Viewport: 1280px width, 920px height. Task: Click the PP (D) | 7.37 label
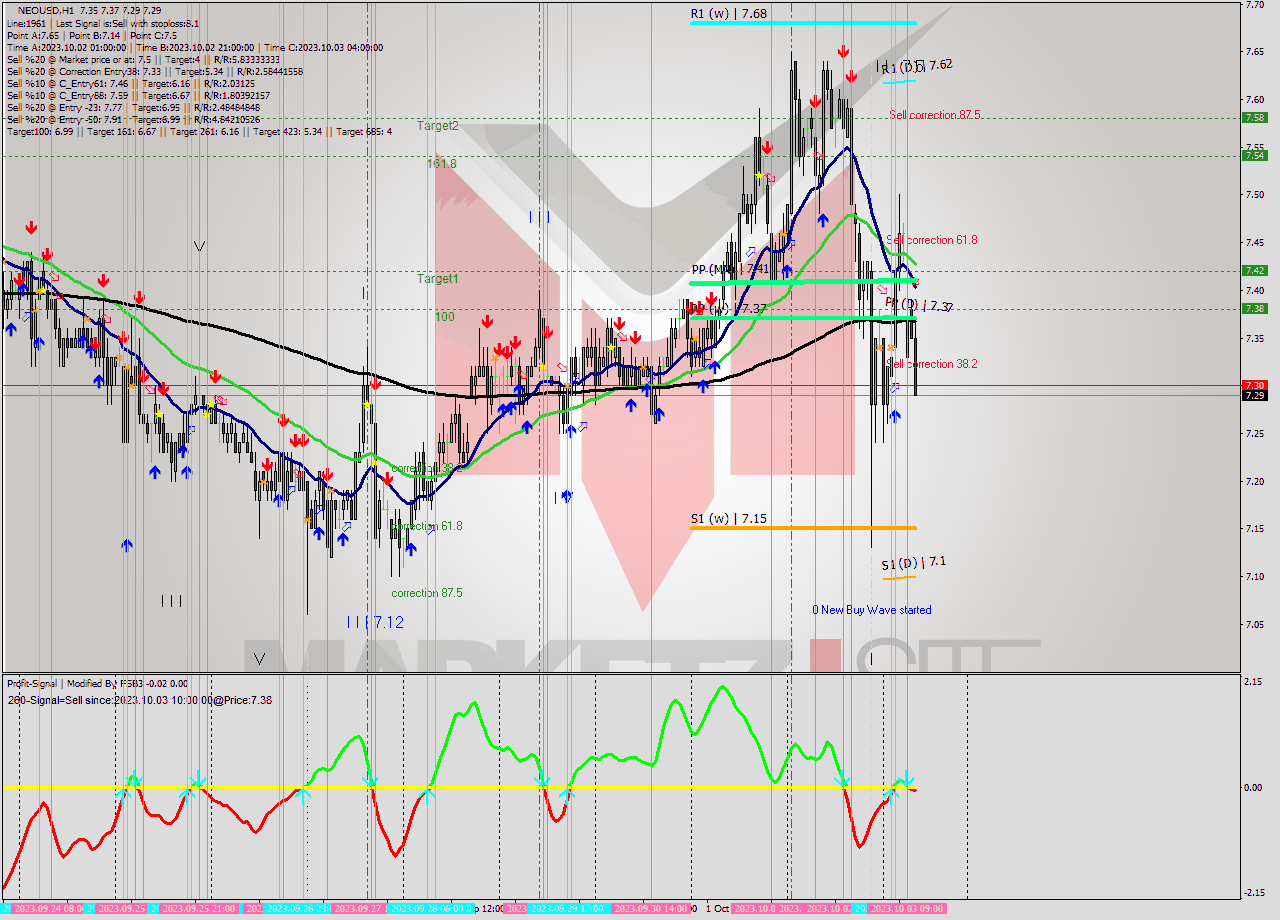(x=919, y=305)
